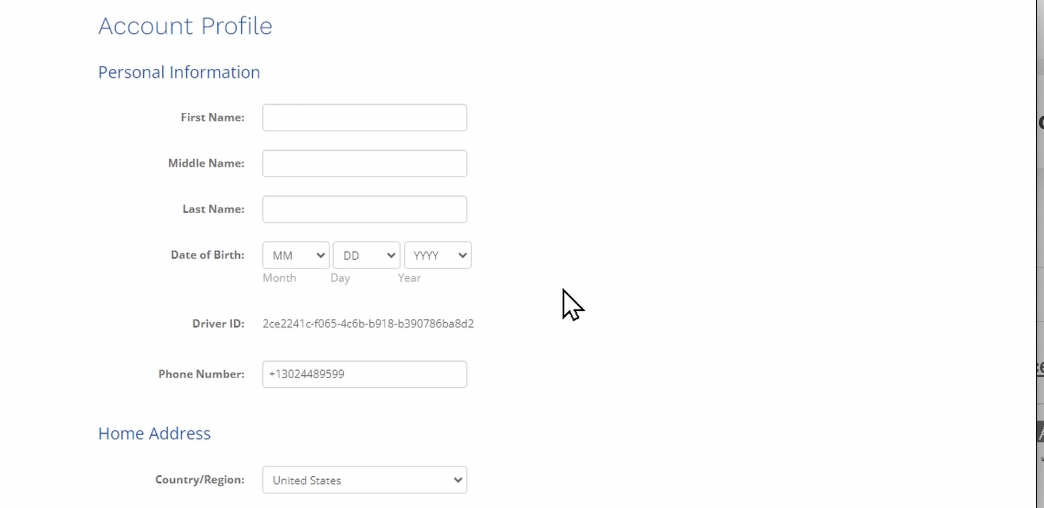Screen dimensions: 1044x508
Task: Open the DD day dropdown
Action: click(x=366, y=255)
